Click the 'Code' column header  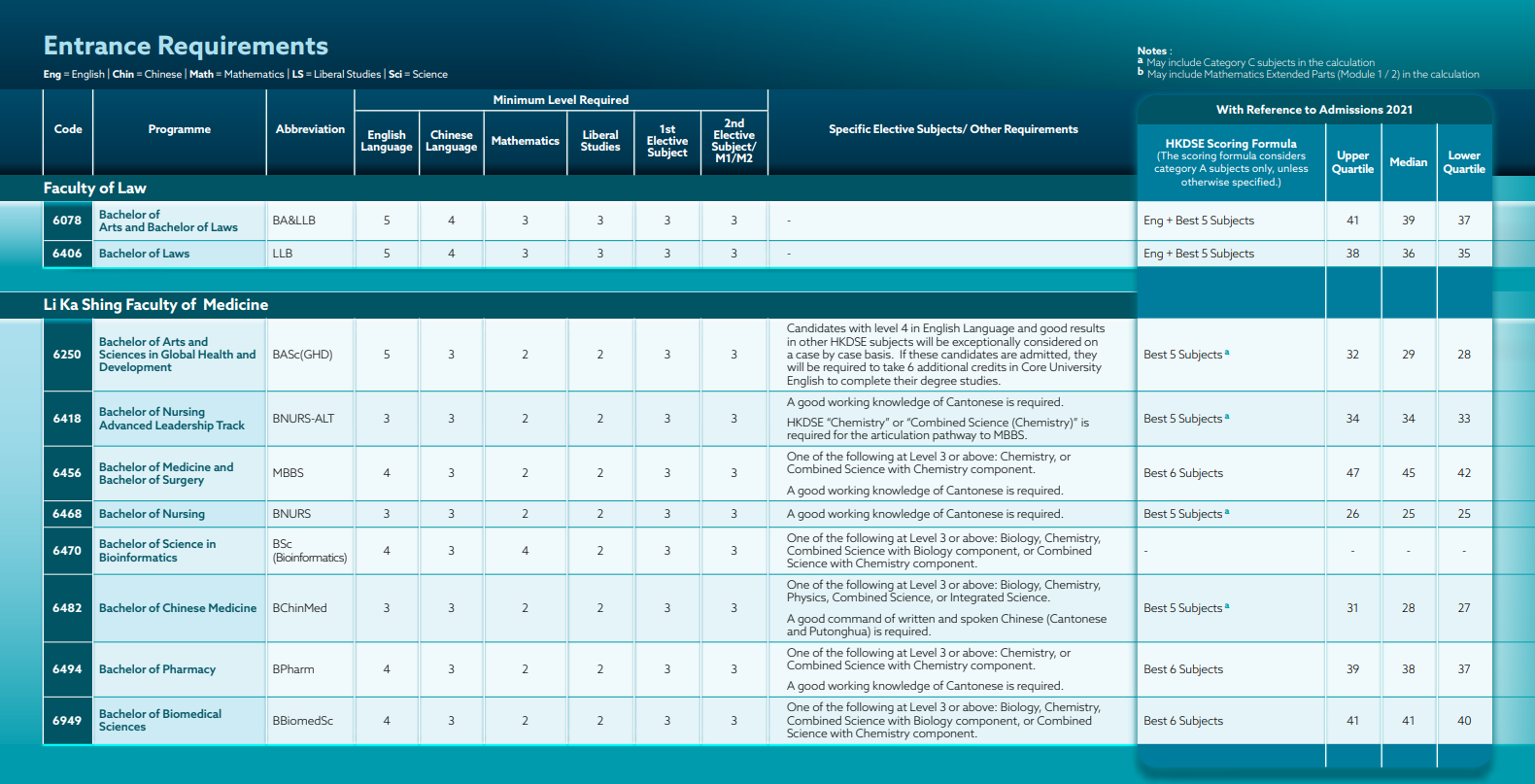point(68,129)
